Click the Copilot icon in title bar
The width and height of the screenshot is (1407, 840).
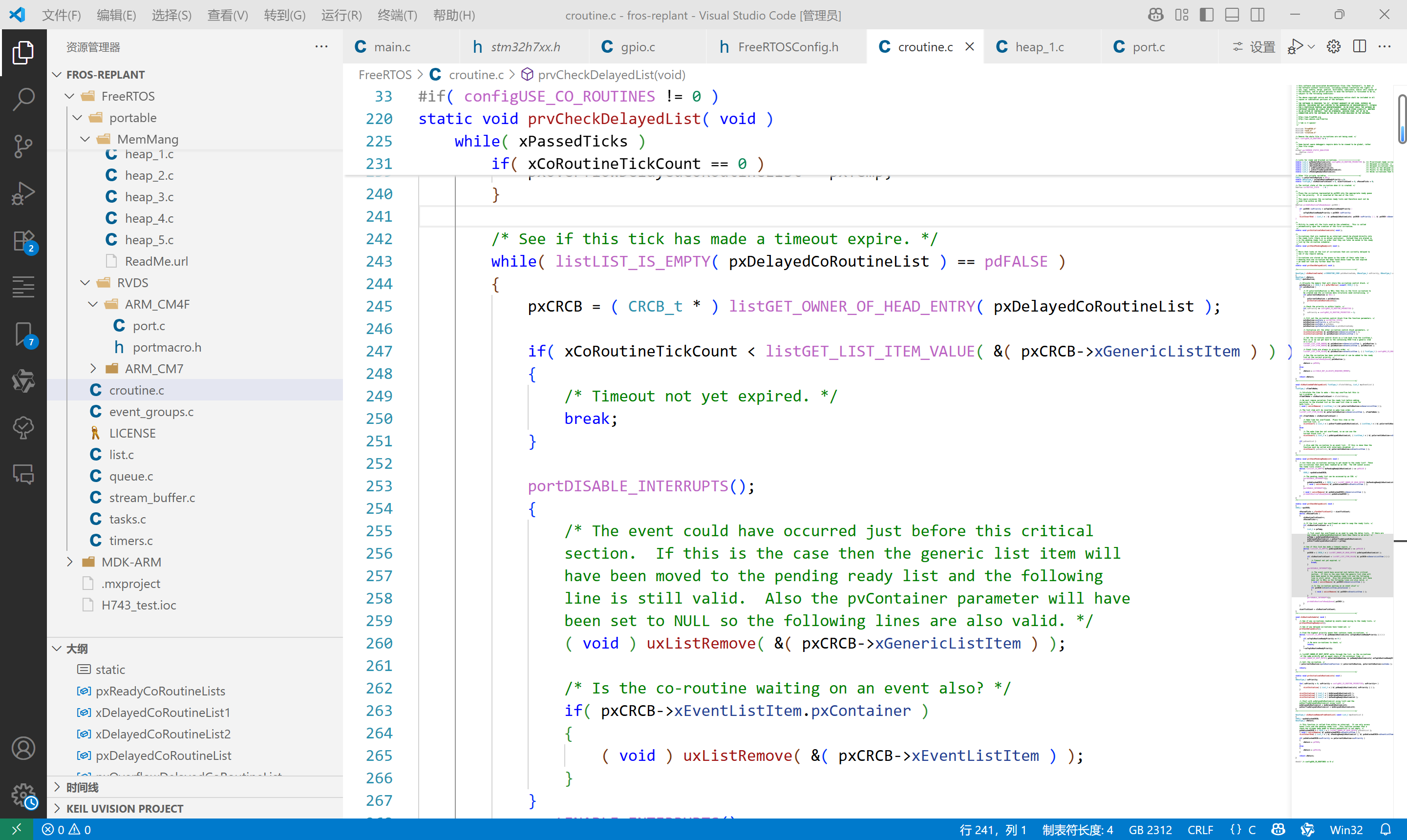[1155, 15]
